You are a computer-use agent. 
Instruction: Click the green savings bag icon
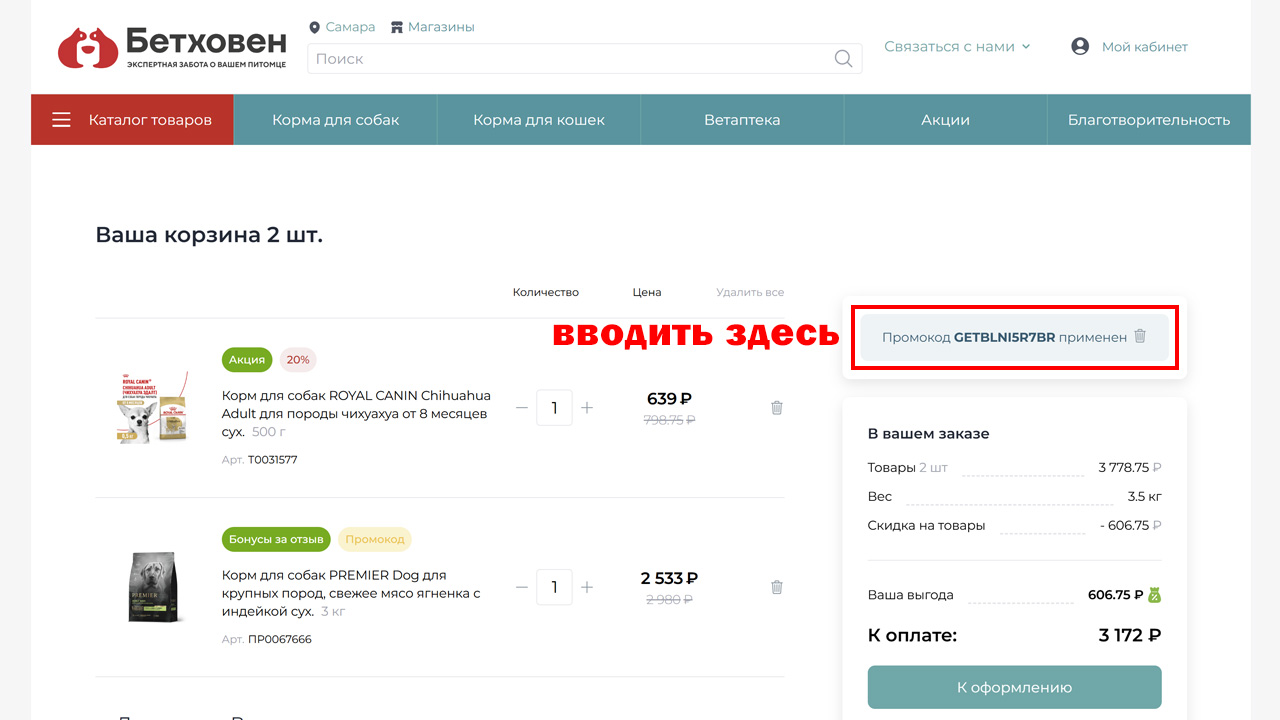click(x=1154, y=595)
